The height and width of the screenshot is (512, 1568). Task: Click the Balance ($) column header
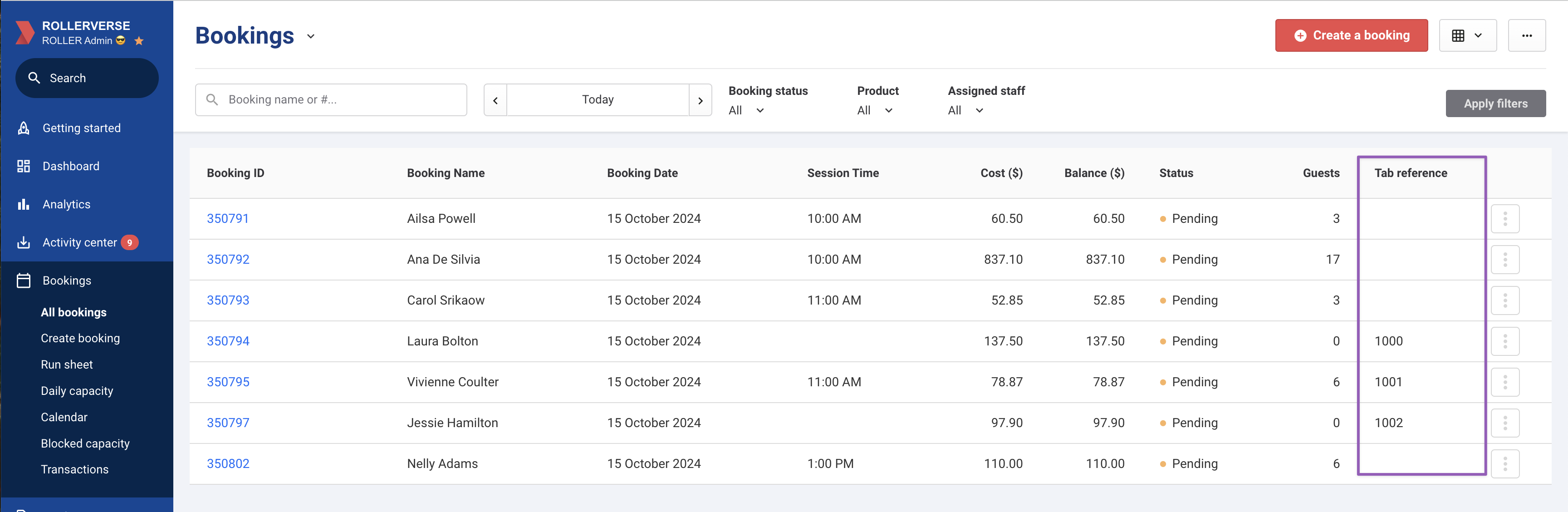click(x=1094, y=173)
